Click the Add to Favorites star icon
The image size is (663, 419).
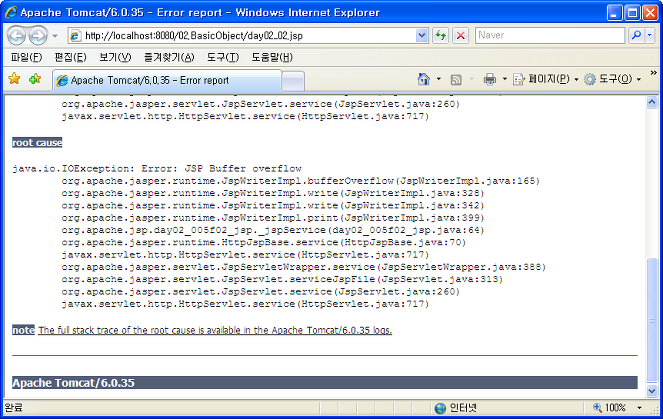click(35, 78)
